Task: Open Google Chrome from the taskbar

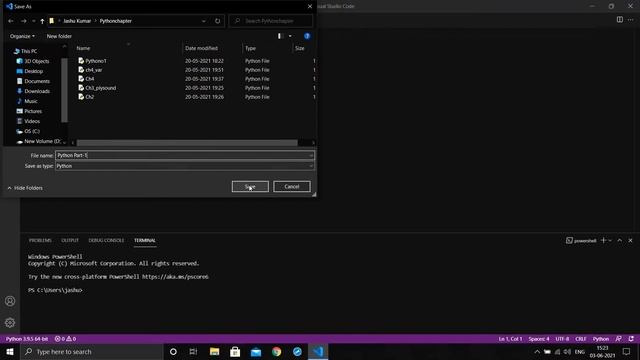Action: [276, 352]
